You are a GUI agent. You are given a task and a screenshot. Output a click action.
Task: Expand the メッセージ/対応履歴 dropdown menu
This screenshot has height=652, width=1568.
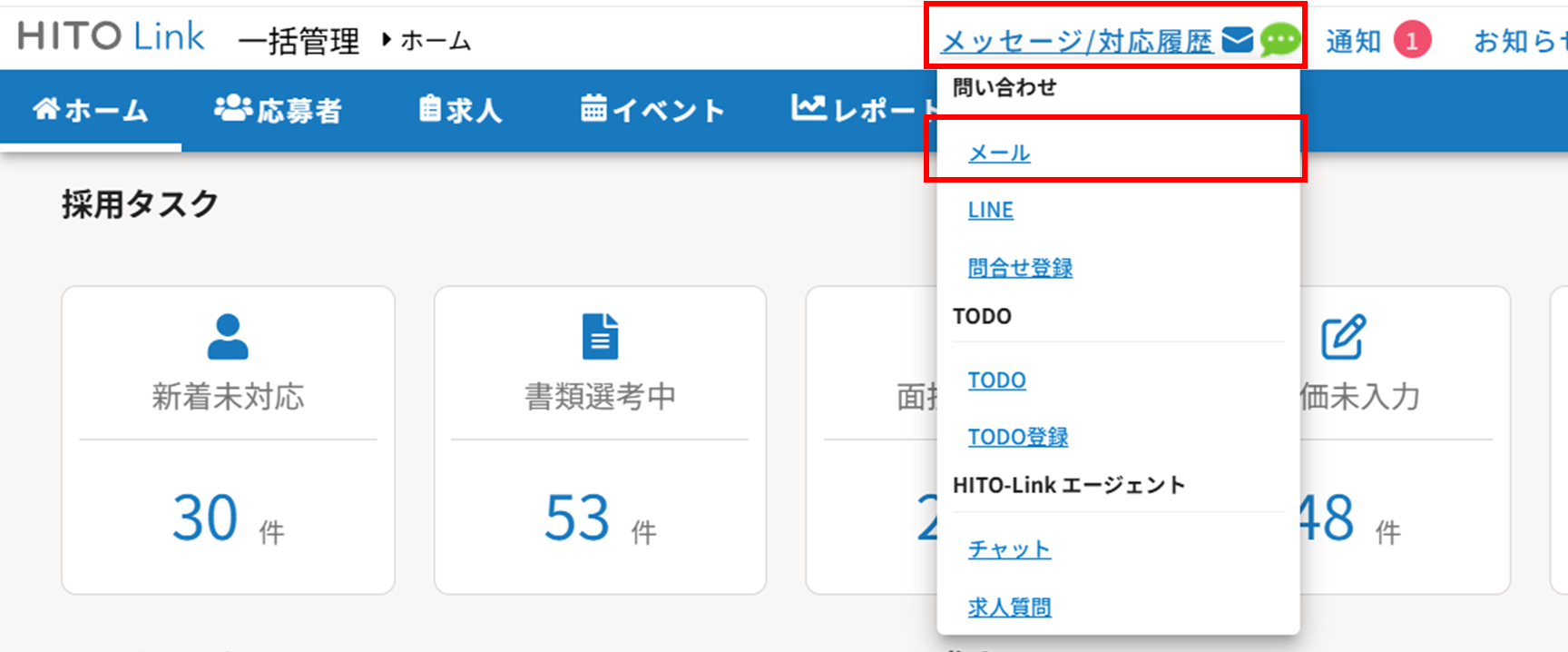(x=1077, y=42)
